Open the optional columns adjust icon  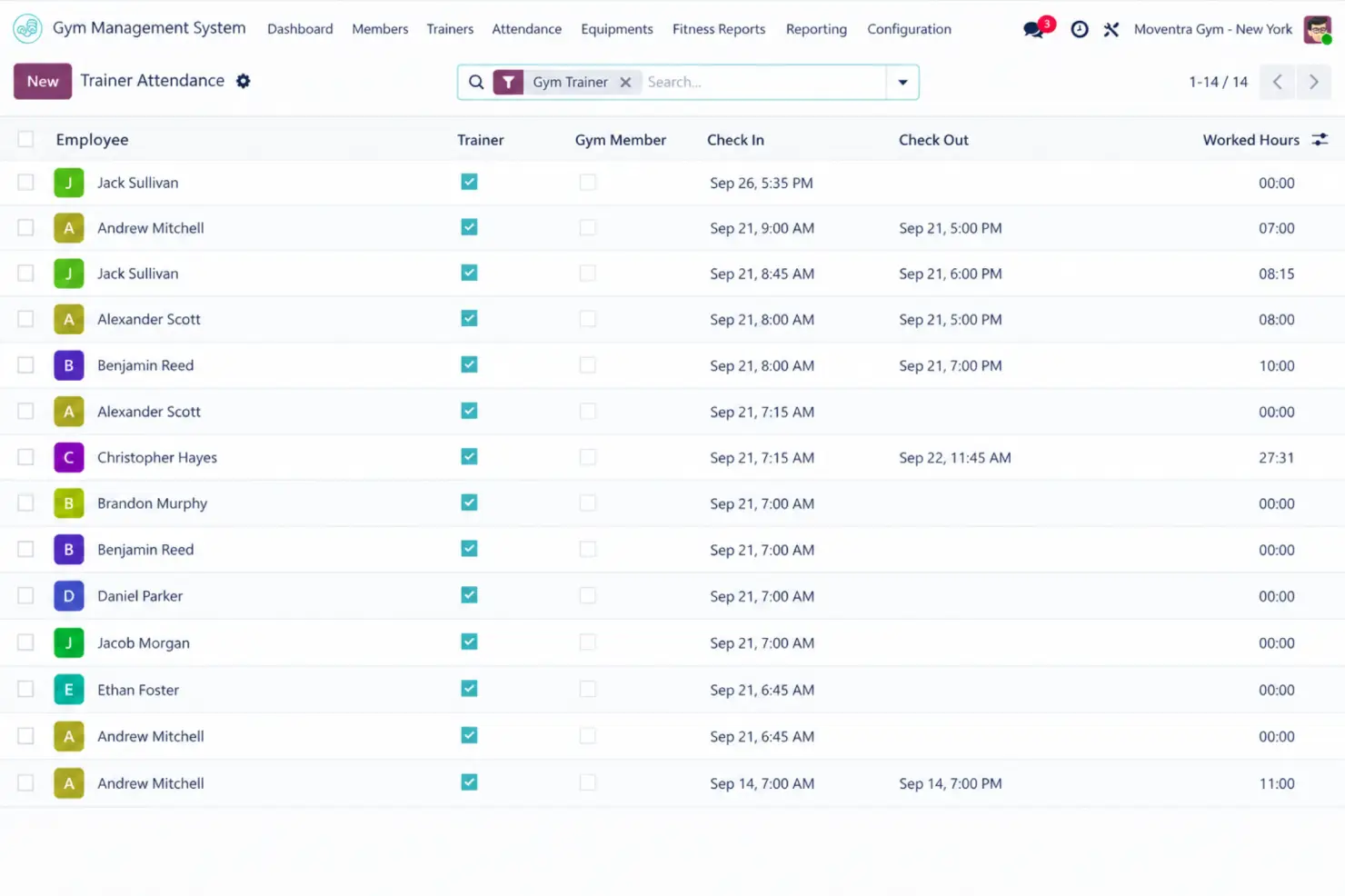[1320, 139]
